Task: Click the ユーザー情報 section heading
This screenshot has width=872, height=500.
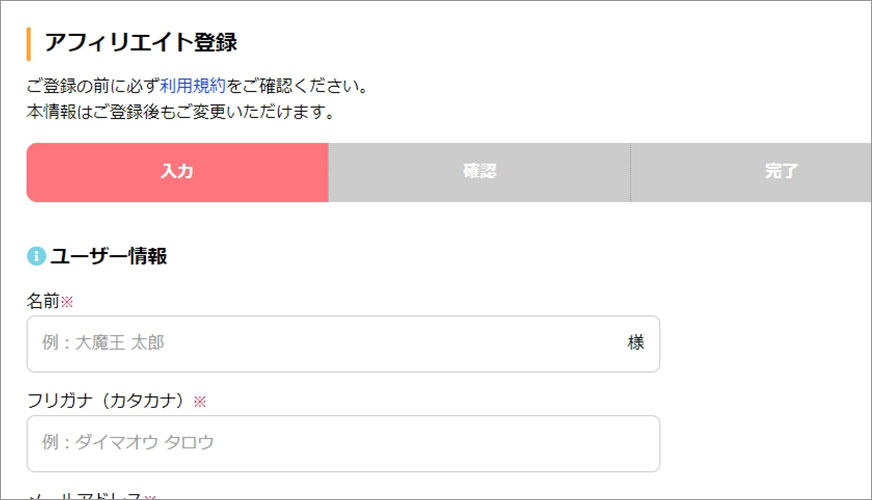Action: (x=108, y=256)
